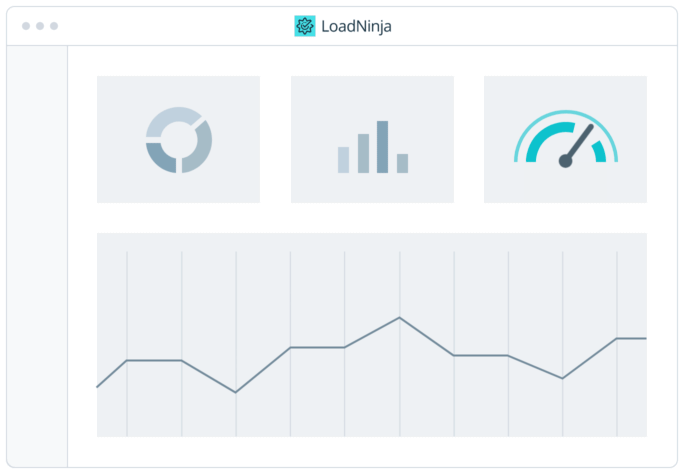Select the highest peak on line chart
This screenshot has height=475, width=684.
(399, 317)
